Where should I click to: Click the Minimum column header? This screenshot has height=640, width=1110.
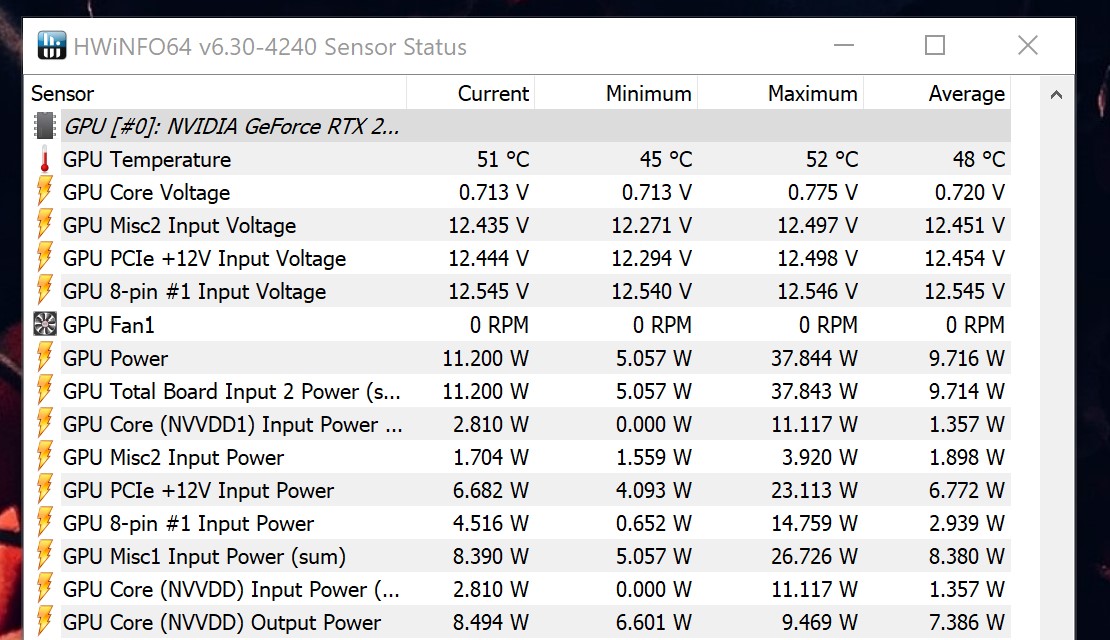pos(616,93)
